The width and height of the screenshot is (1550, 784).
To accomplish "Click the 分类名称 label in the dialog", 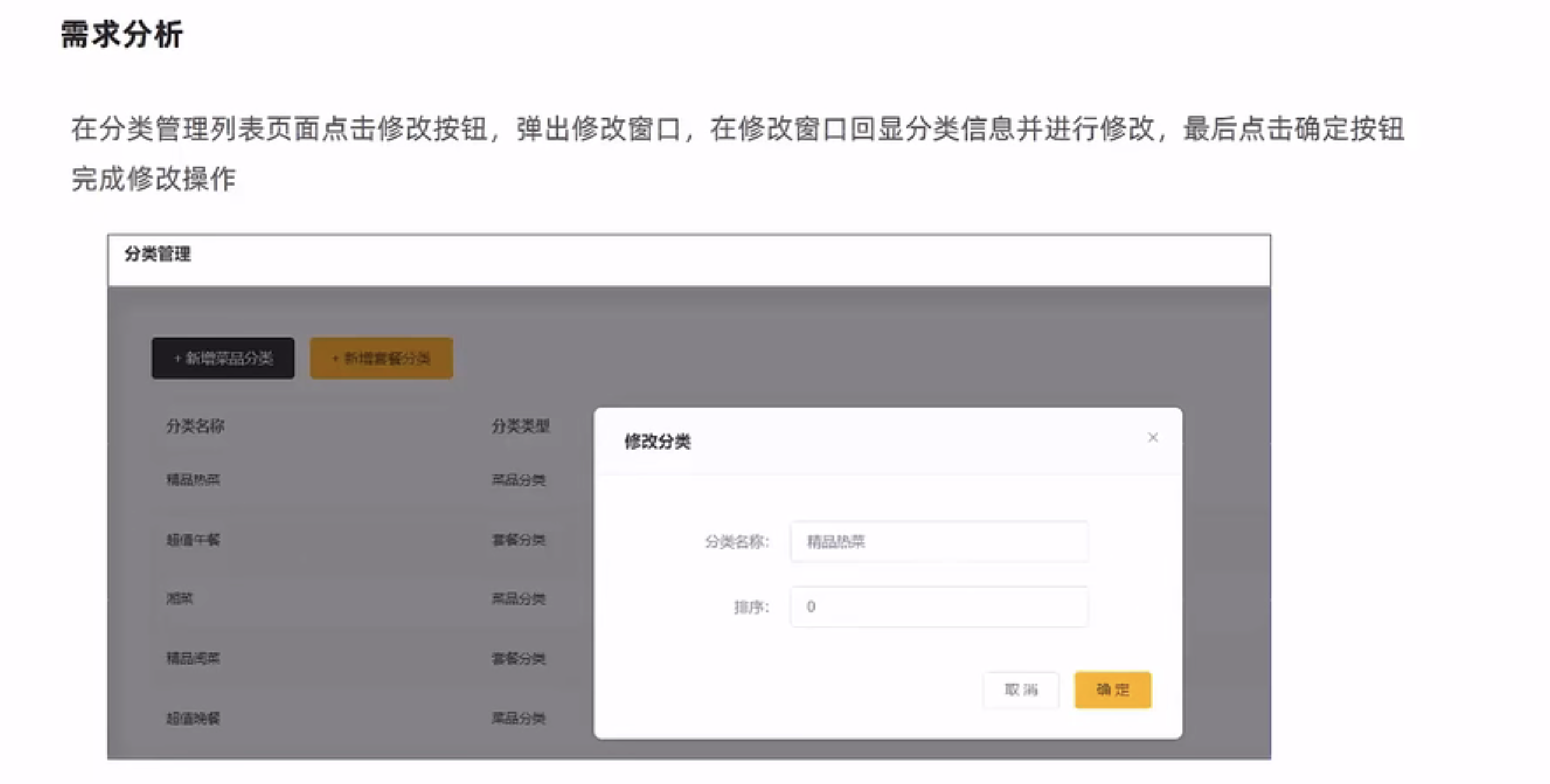I will (x=737, y=542).
